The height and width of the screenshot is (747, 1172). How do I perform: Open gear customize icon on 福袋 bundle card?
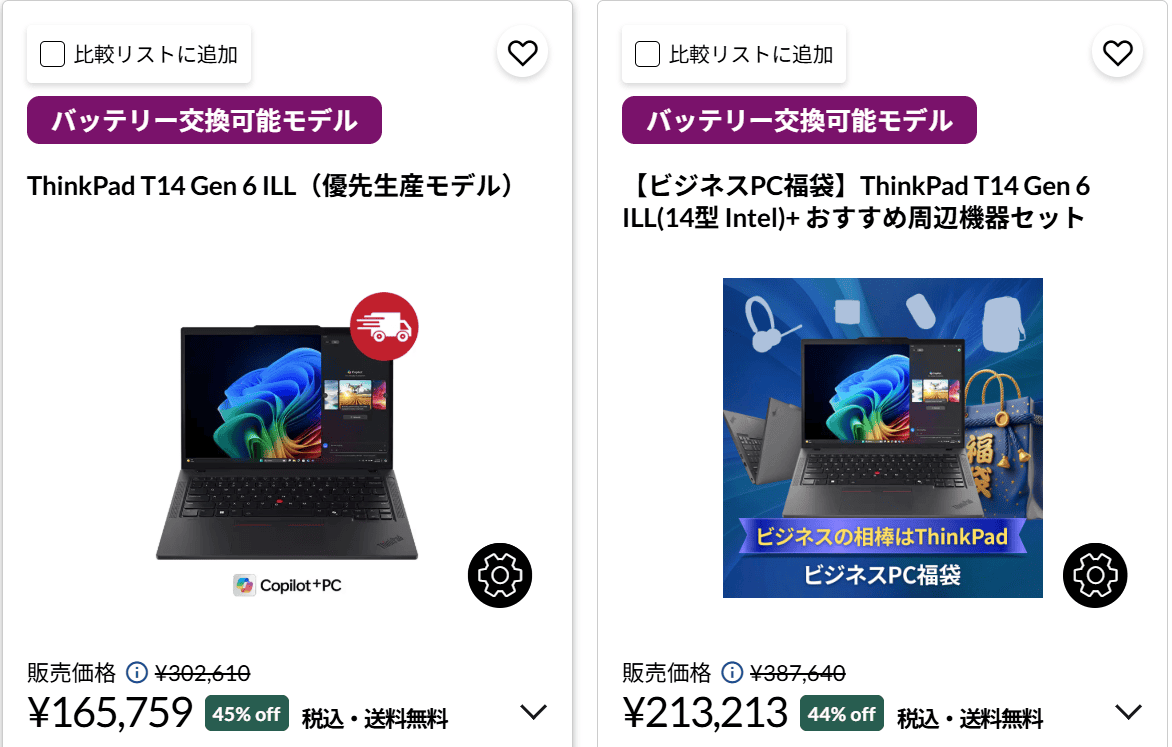pyautogui.click(x=1095, y=575)
